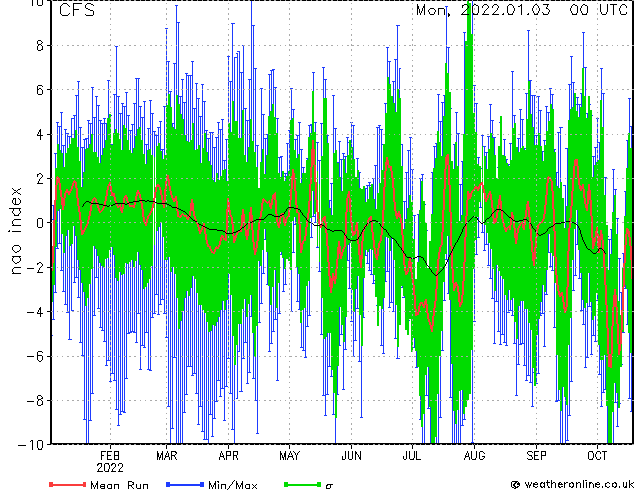Click the blue Min/Max legend swatch
The height and width of the screenshot is (490, 634).
tap(185, 484)
